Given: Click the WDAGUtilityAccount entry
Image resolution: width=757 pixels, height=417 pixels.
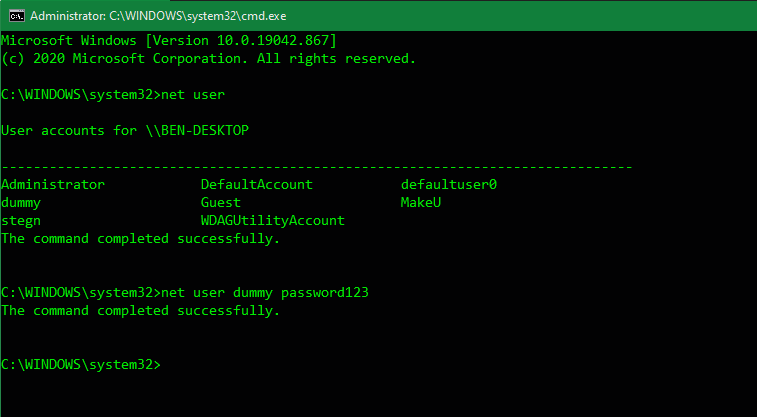Looking at the screenshot, I should (x=272, y=221).
